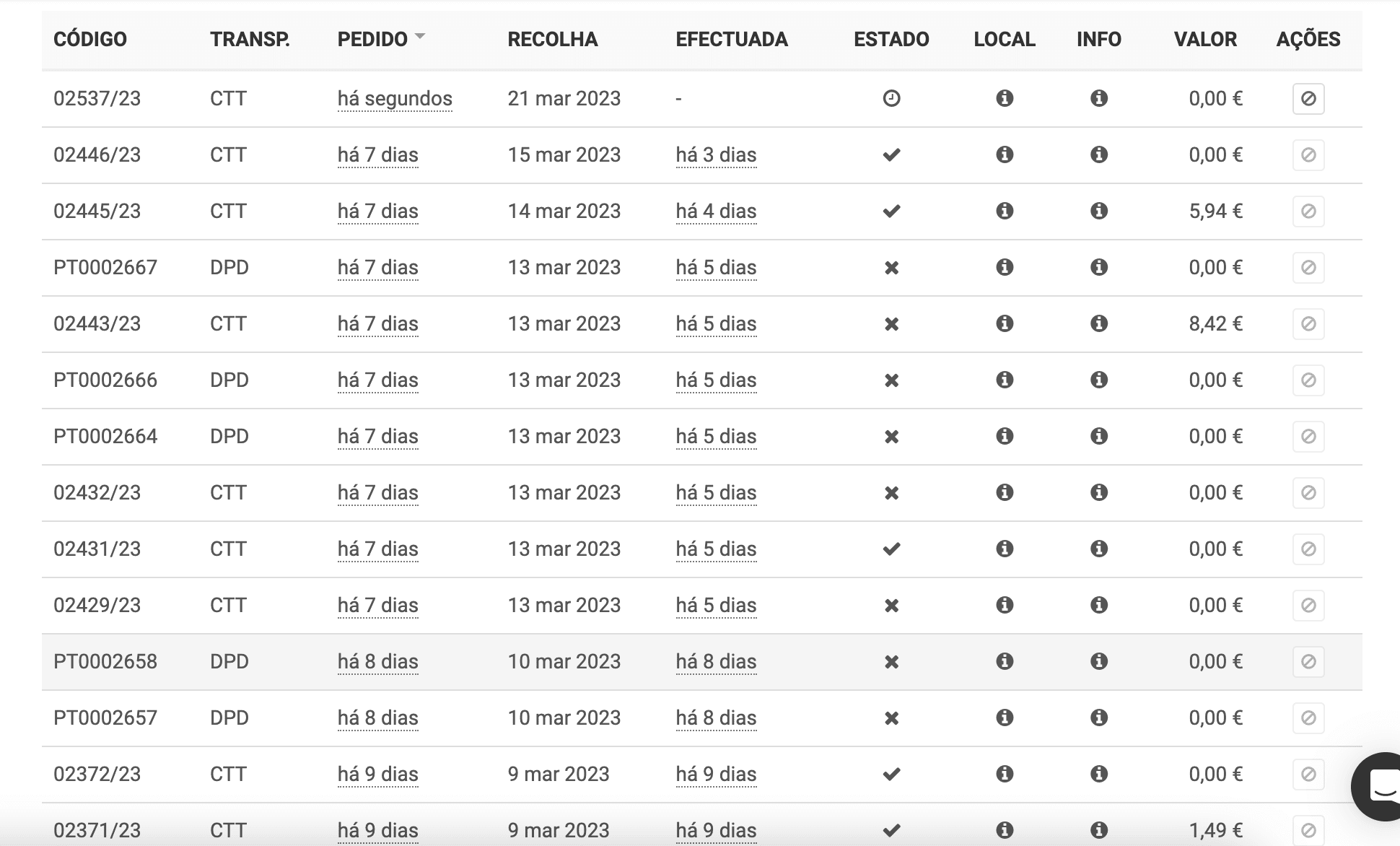Open LOCAL info icon for 02446/23

1005,154
